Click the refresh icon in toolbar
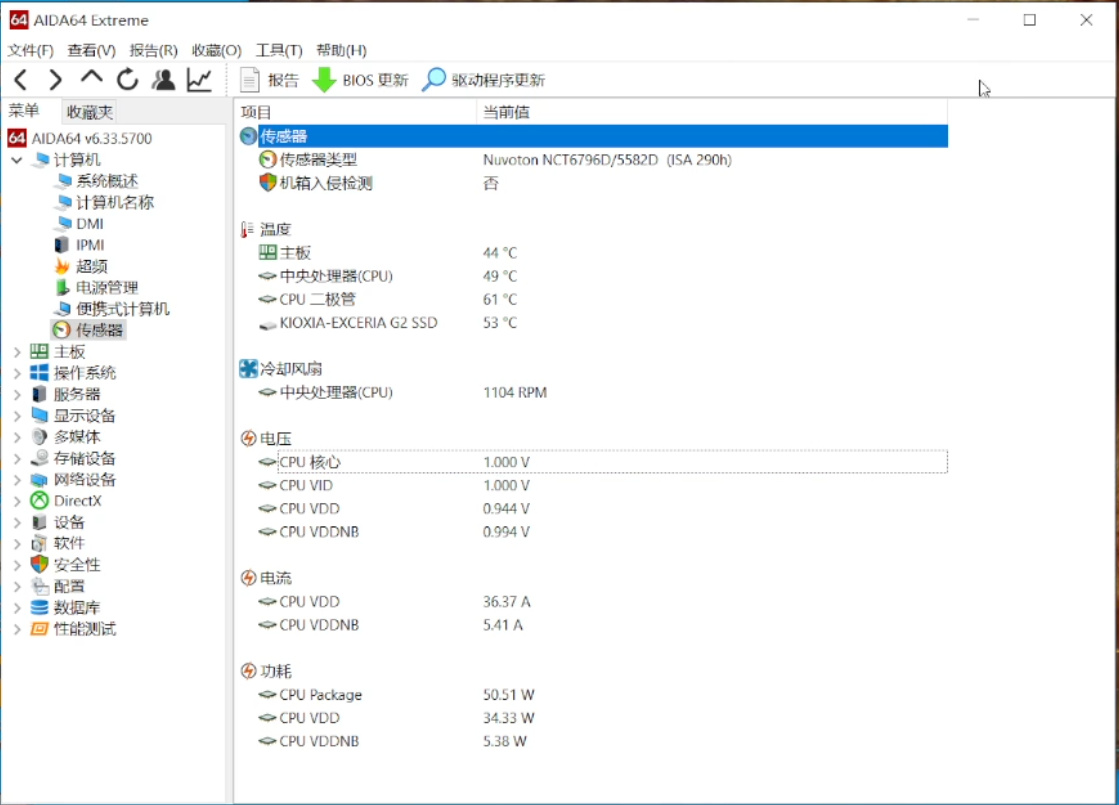 [127, 79]
